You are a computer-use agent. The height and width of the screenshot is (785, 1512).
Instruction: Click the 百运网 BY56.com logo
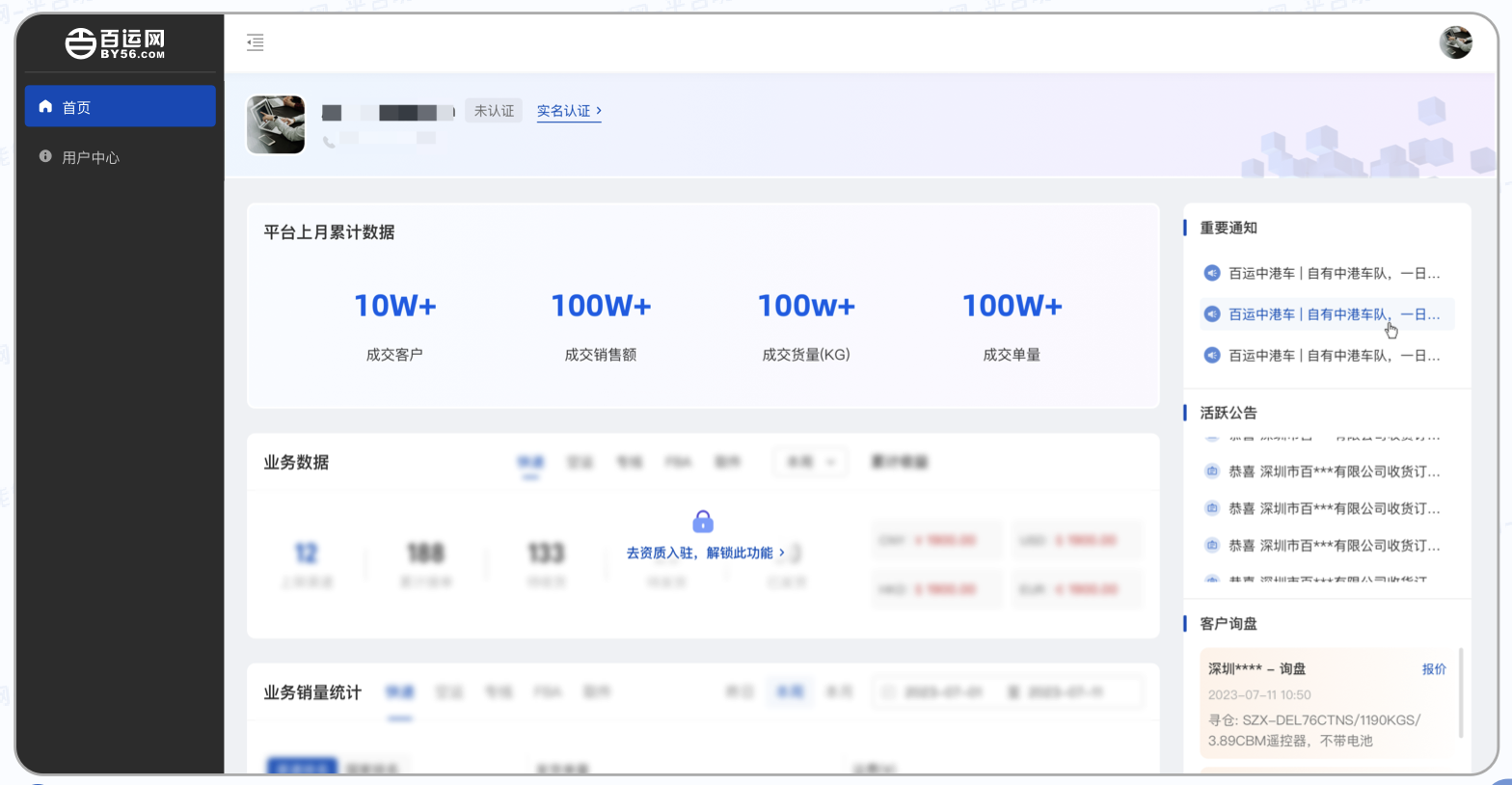[x=115, y=43]
